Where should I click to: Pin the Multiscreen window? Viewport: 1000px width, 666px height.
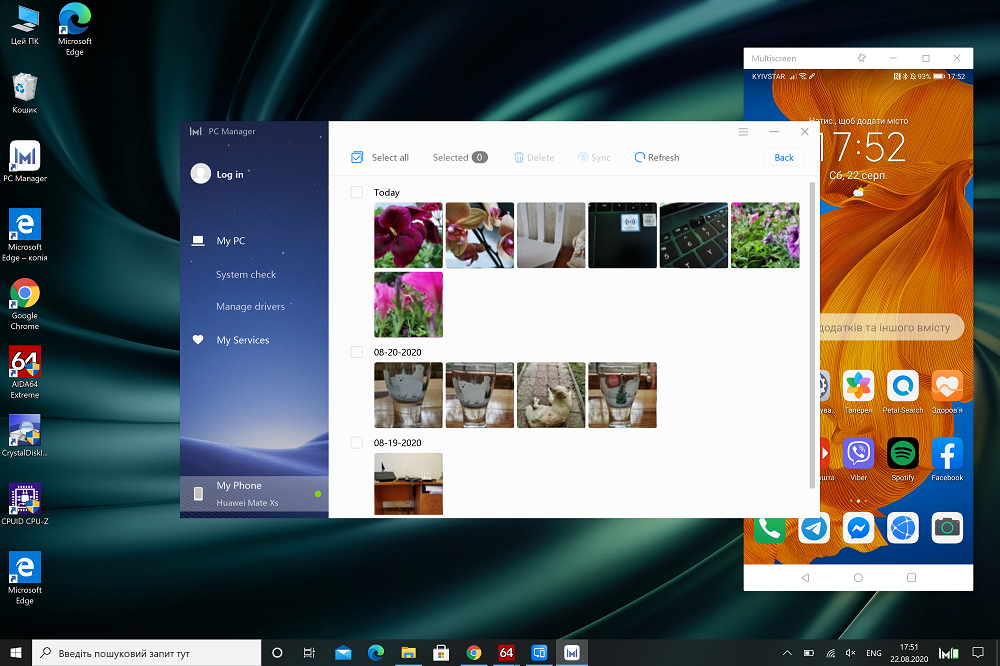(862, 58)
